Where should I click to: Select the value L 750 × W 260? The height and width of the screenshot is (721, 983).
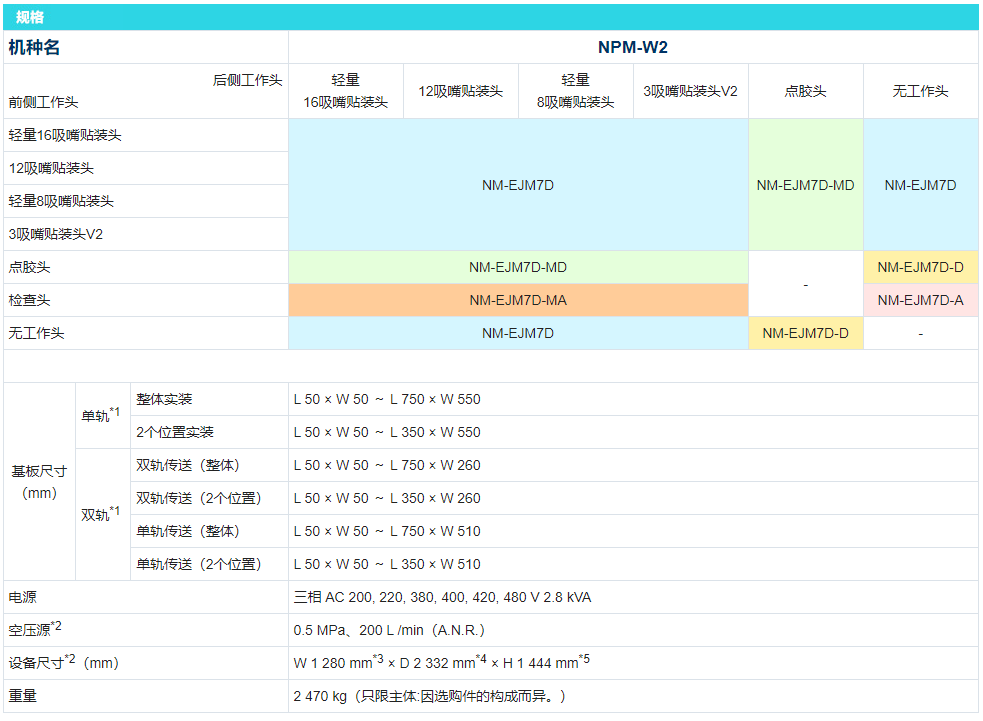[x=435, y=465]
